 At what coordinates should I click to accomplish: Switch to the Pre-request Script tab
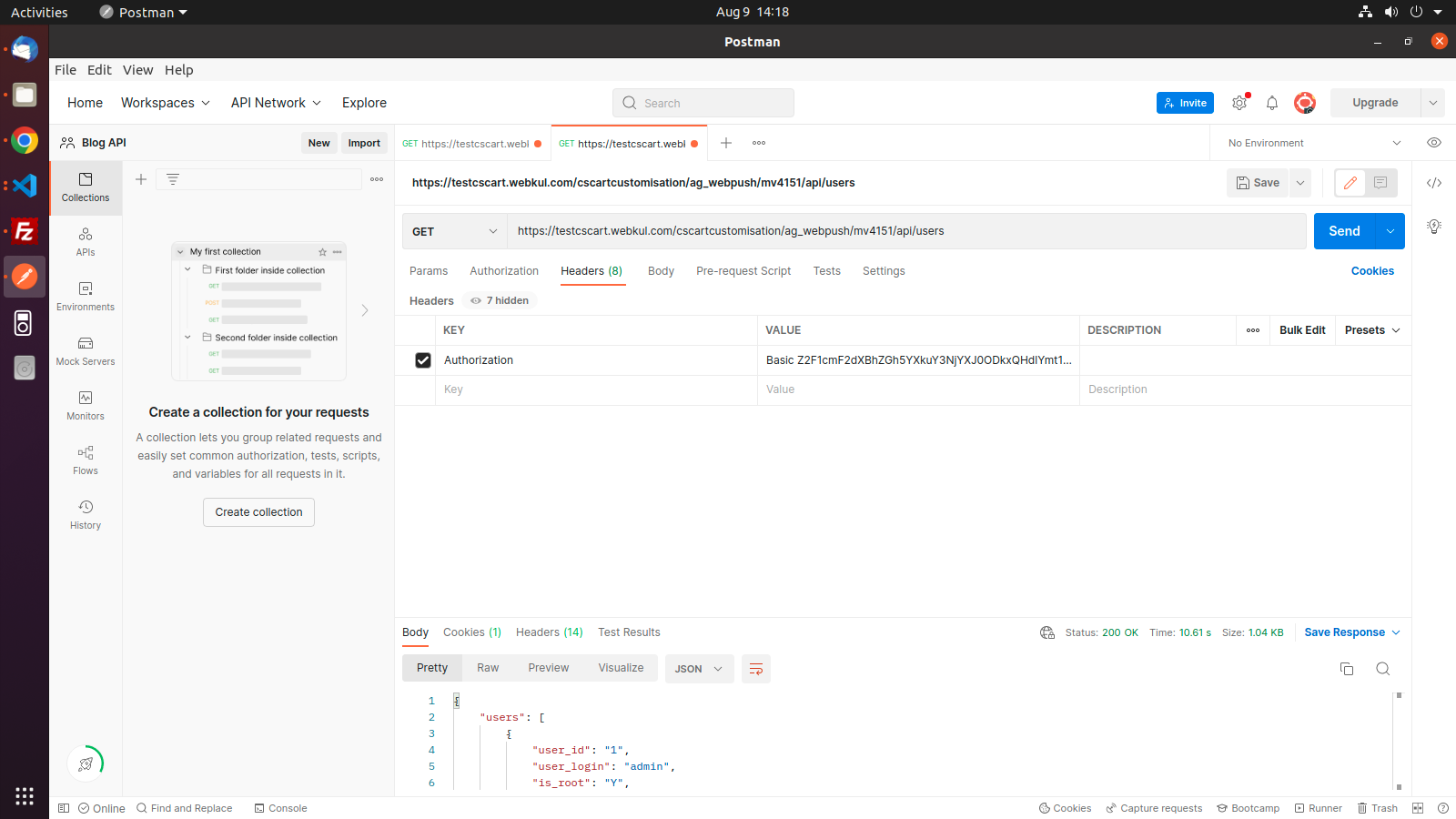[x=743, y=270]
